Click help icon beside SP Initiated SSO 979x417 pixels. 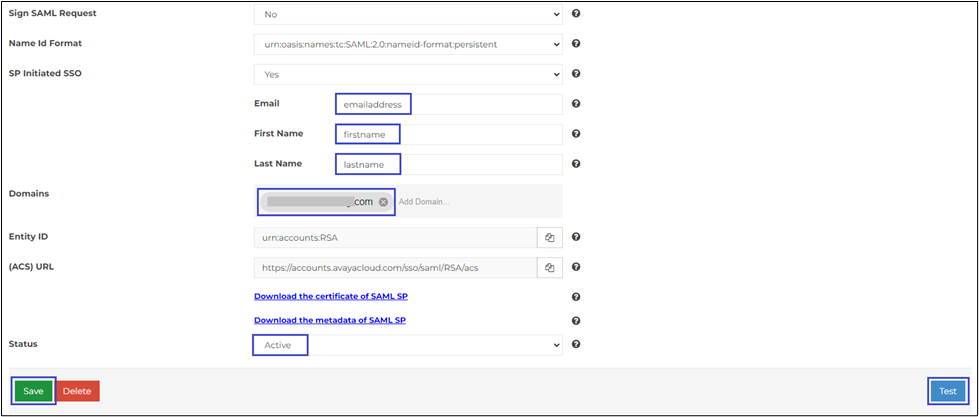point(576,74)
